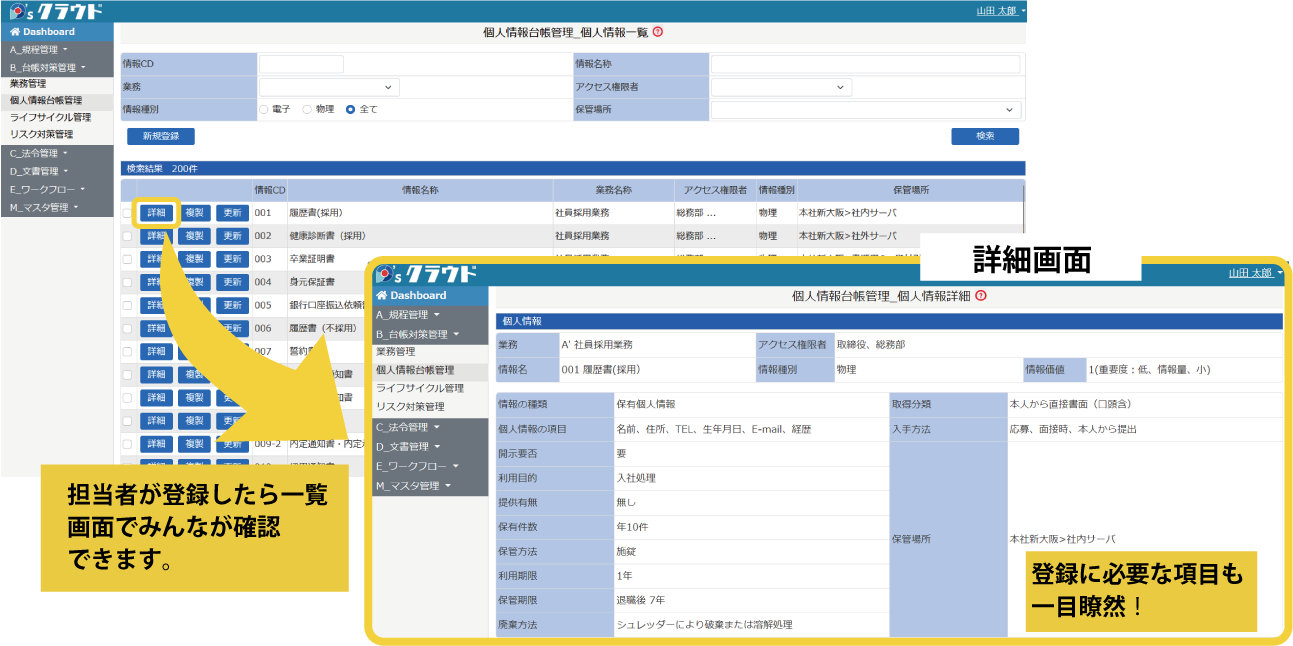Click the help icon beside 個人情報詳細 title
The image size is (1293, 646).
981,296
